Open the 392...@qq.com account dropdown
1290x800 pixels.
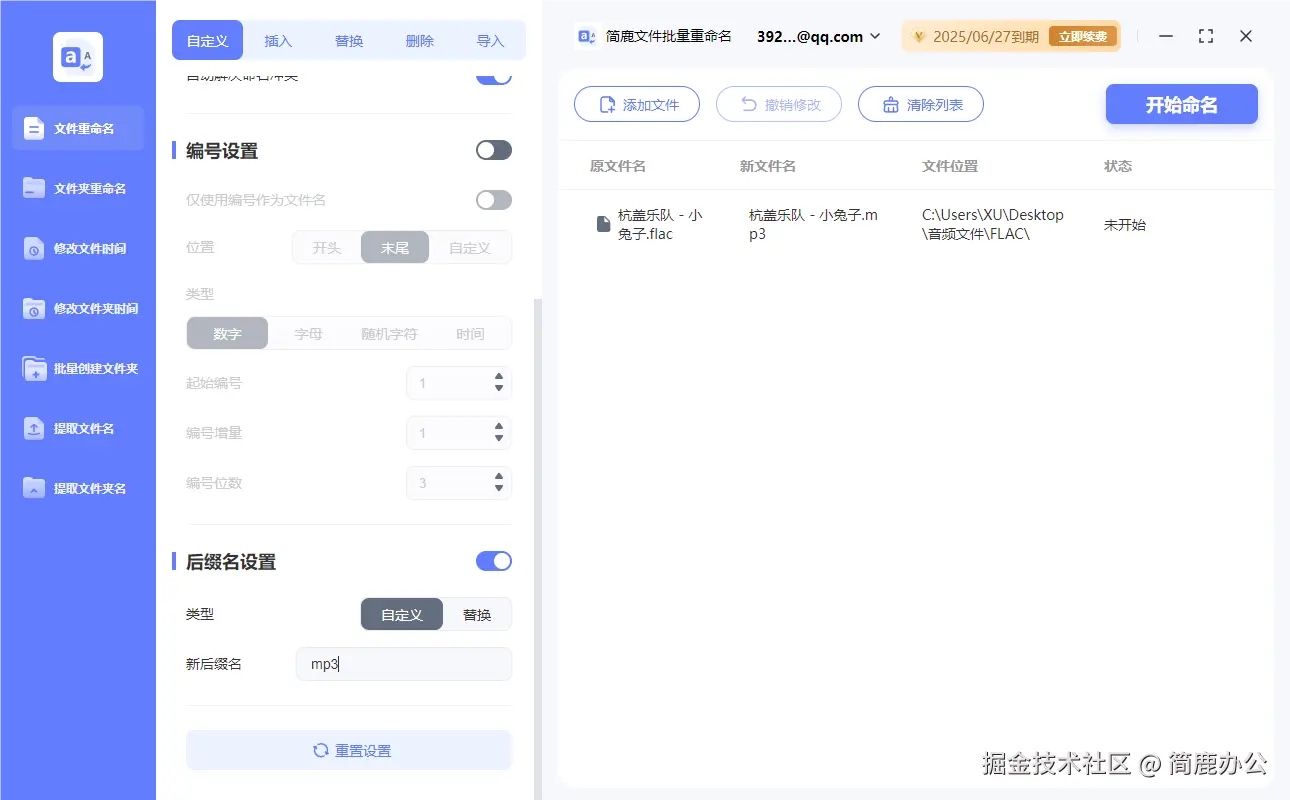(816, 36)
